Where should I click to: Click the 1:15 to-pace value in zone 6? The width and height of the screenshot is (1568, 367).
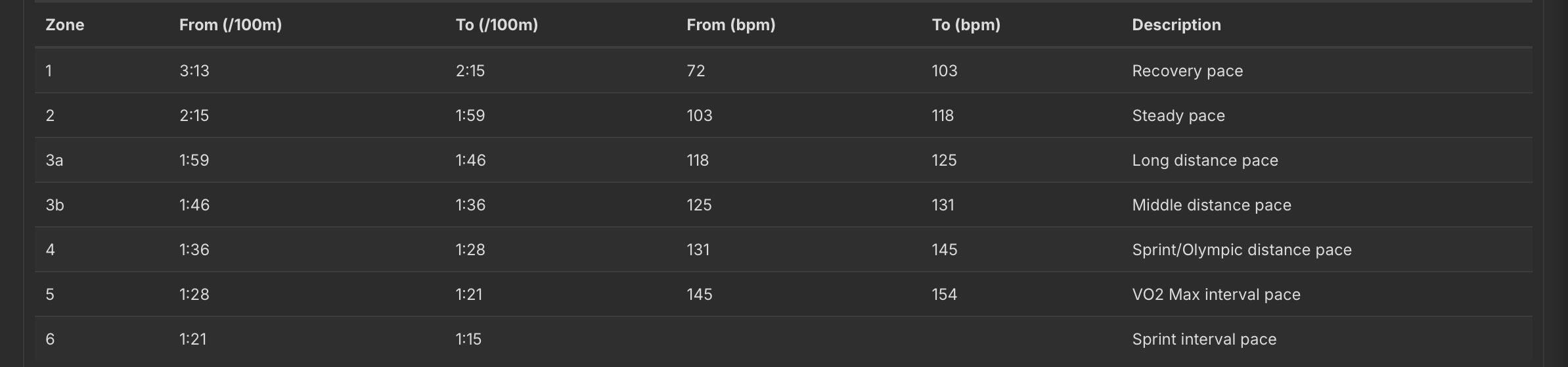(468, 339)
